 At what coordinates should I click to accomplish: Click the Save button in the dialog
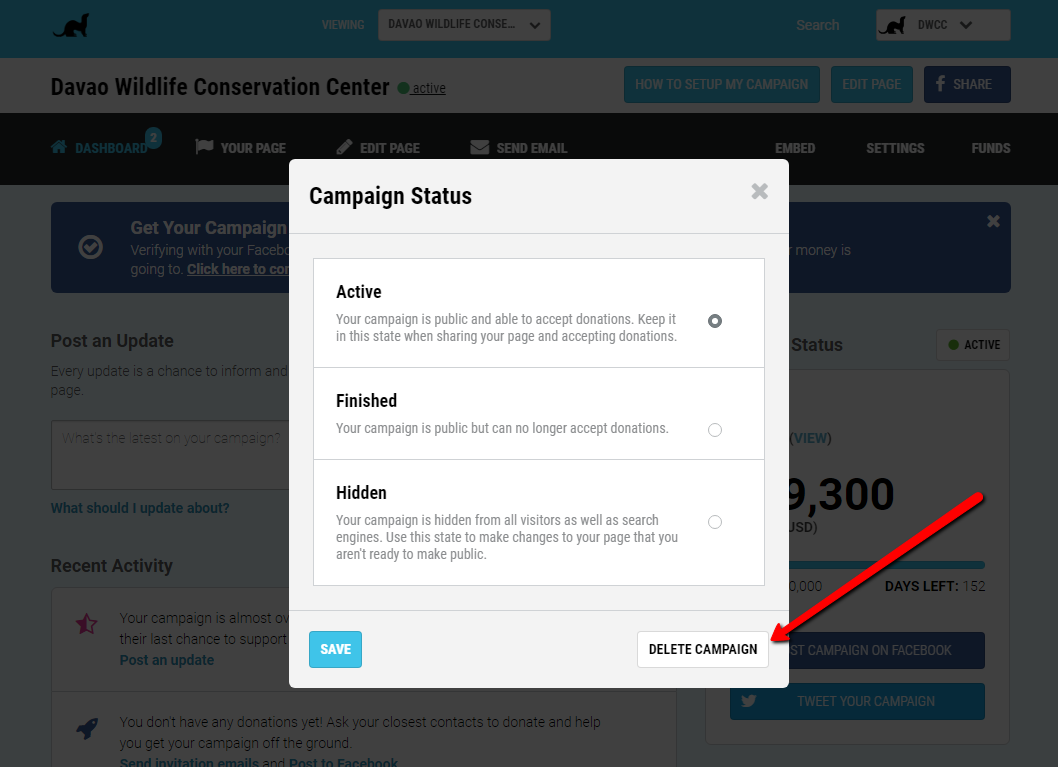[x=335, y=650]
